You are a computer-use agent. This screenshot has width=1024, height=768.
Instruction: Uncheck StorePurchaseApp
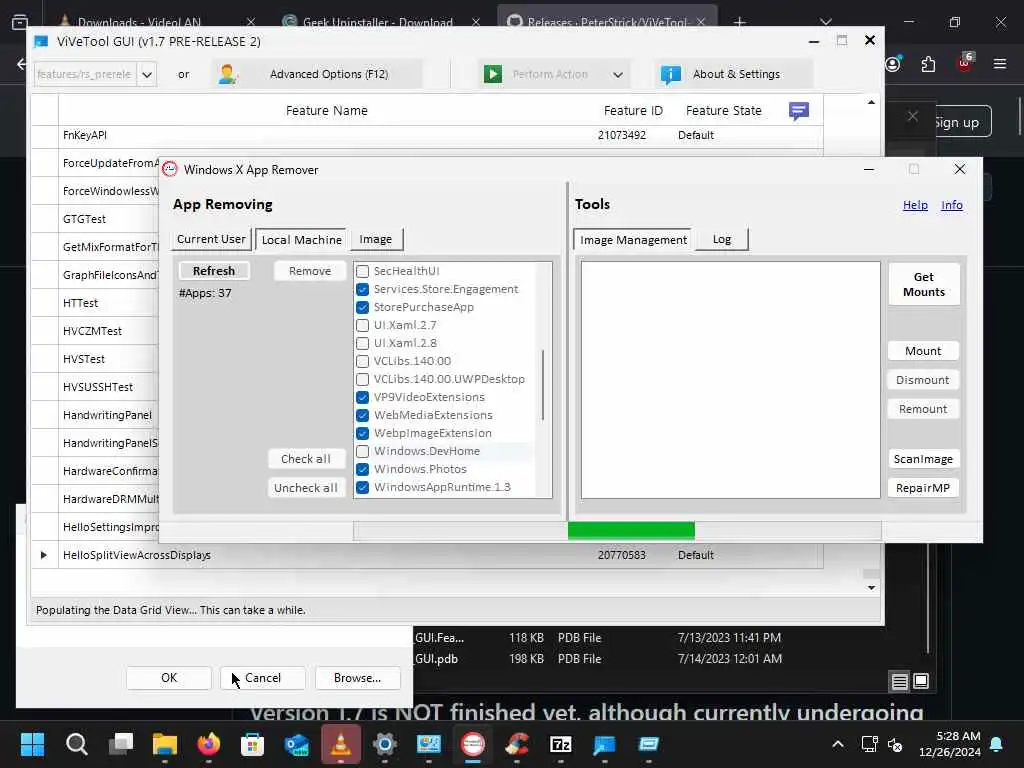(362, 307)
